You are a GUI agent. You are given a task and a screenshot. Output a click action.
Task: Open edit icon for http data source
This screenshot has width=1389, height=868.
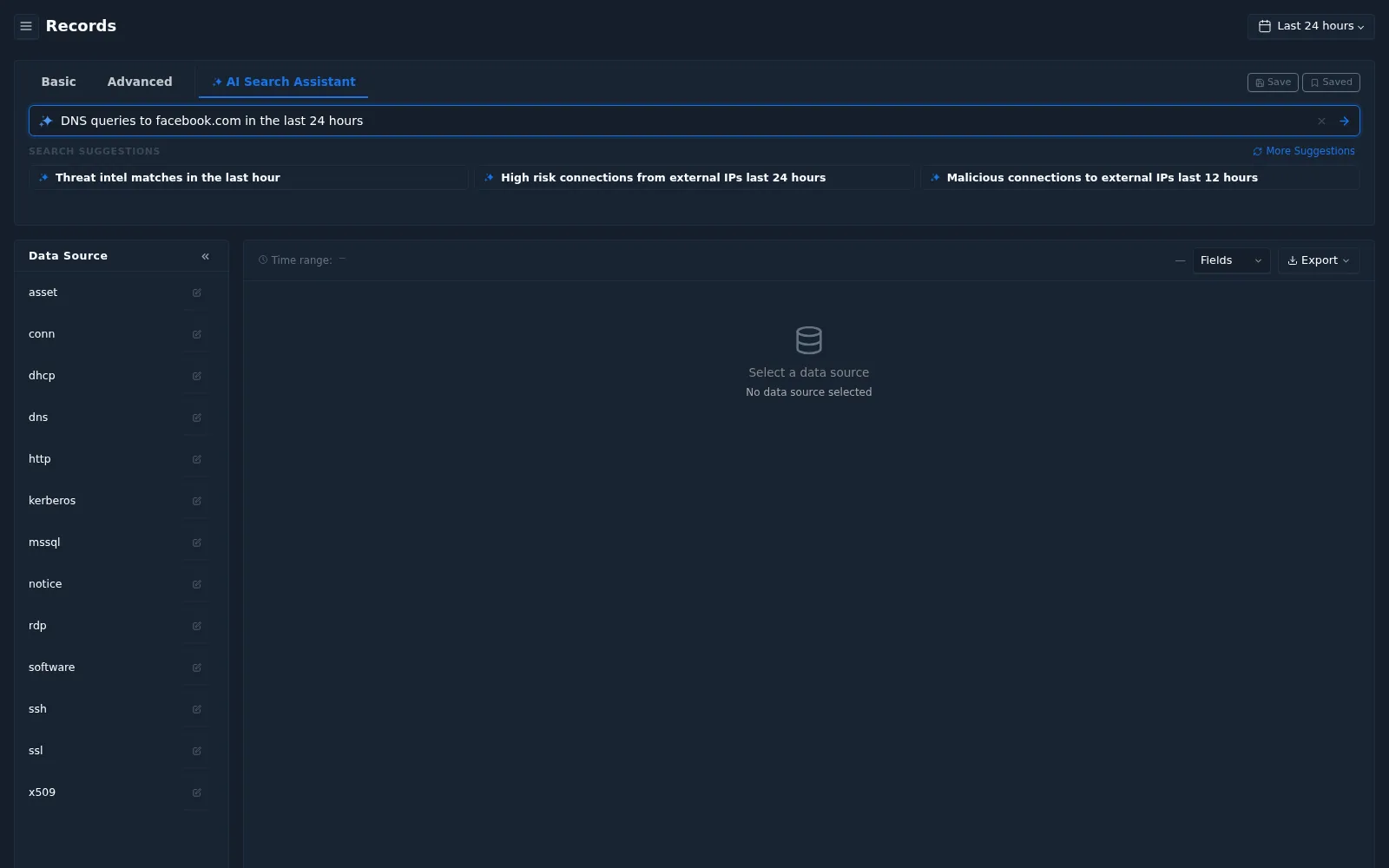(x=197, y=460)
